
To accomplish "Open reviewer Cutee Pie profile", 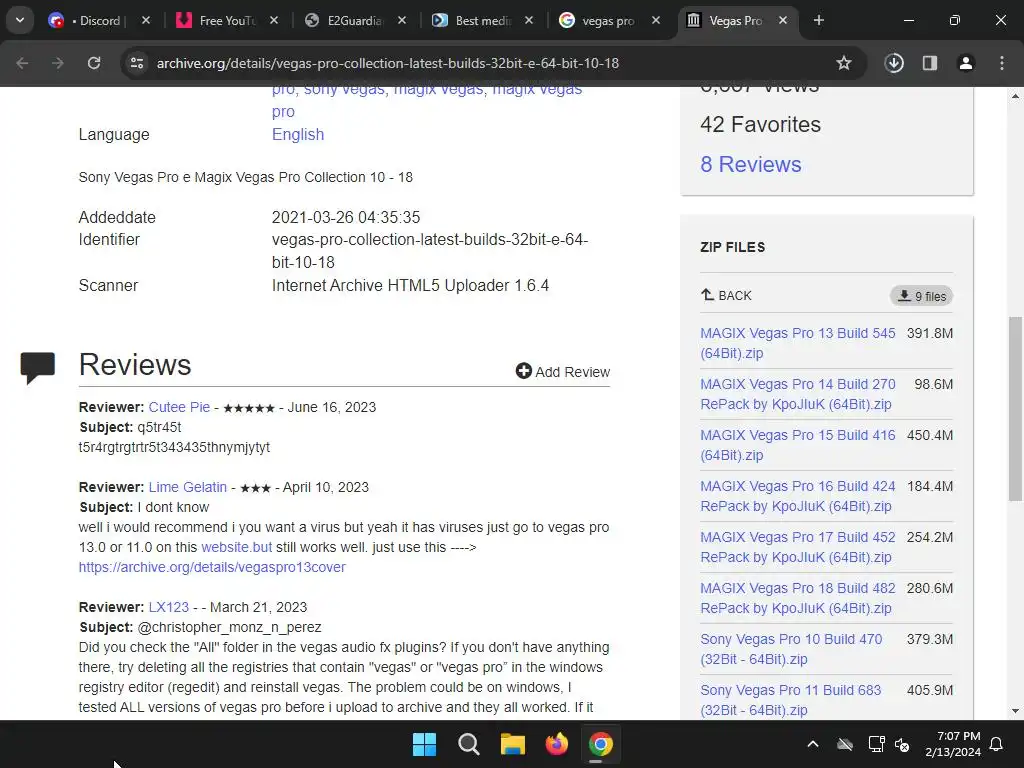I will (179, 407).
